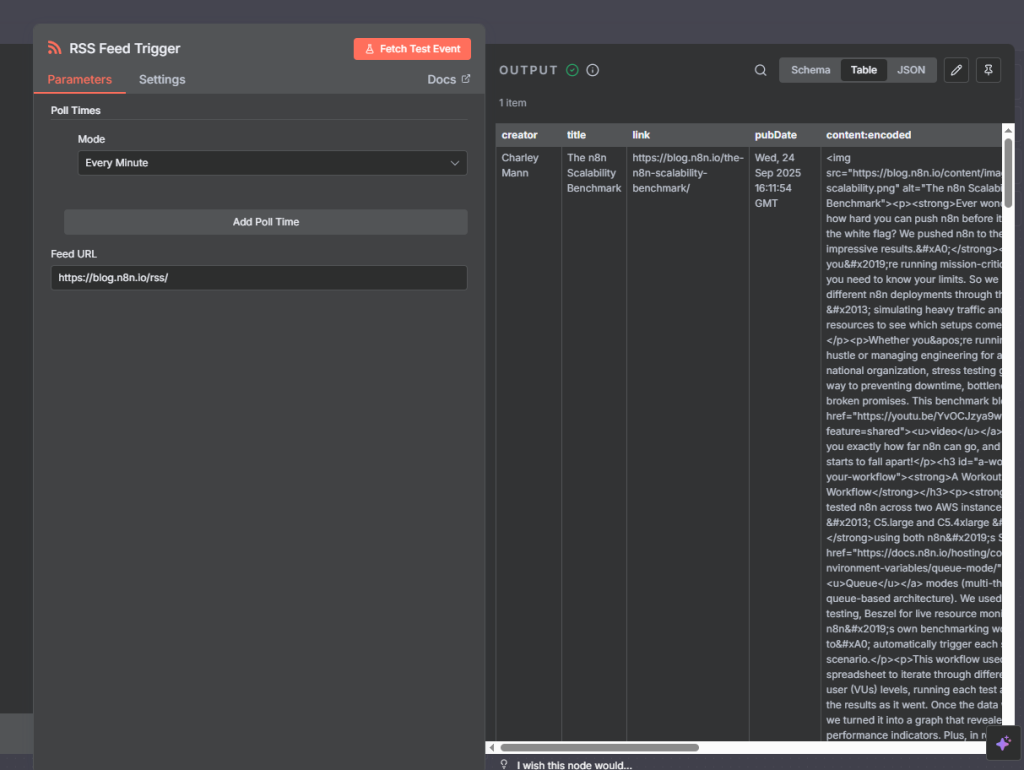
Task: Click the lightbulb feedback icon
Action: (504, 764)
